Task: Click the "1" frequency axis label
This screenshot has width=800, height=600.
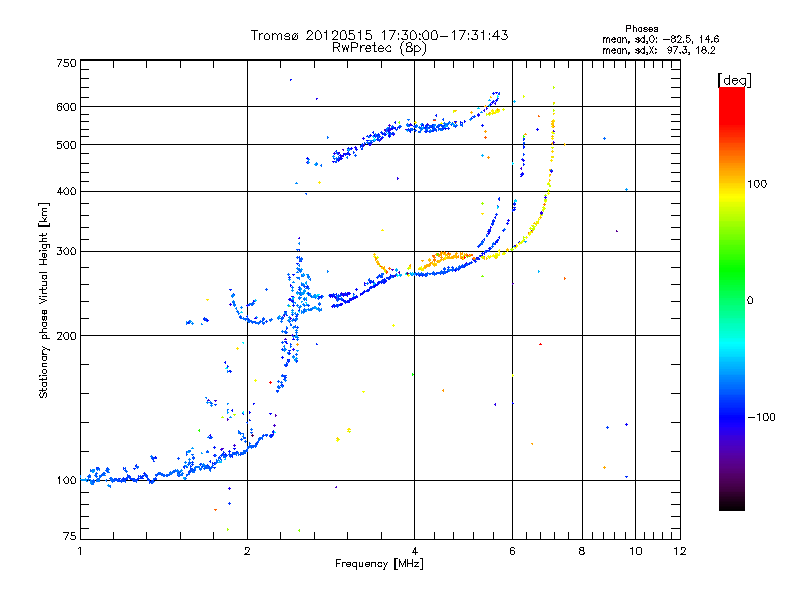Action: tap(80, 551)
